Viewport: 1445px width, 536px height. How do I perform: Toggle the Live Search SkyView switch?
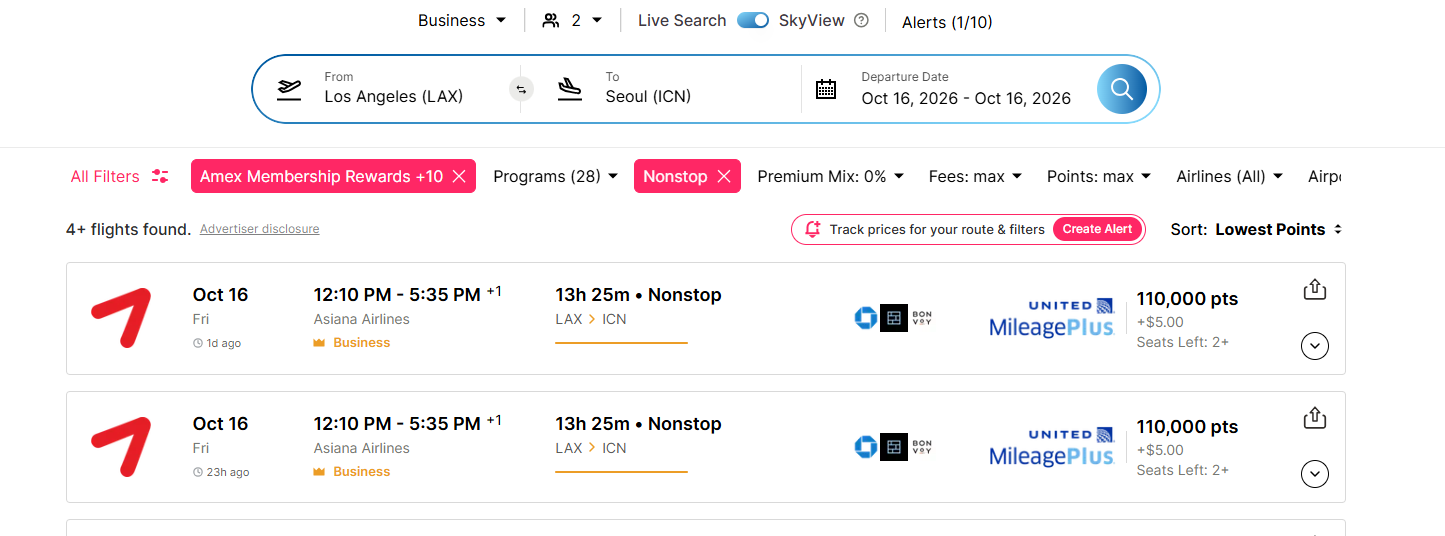point(753,21)
